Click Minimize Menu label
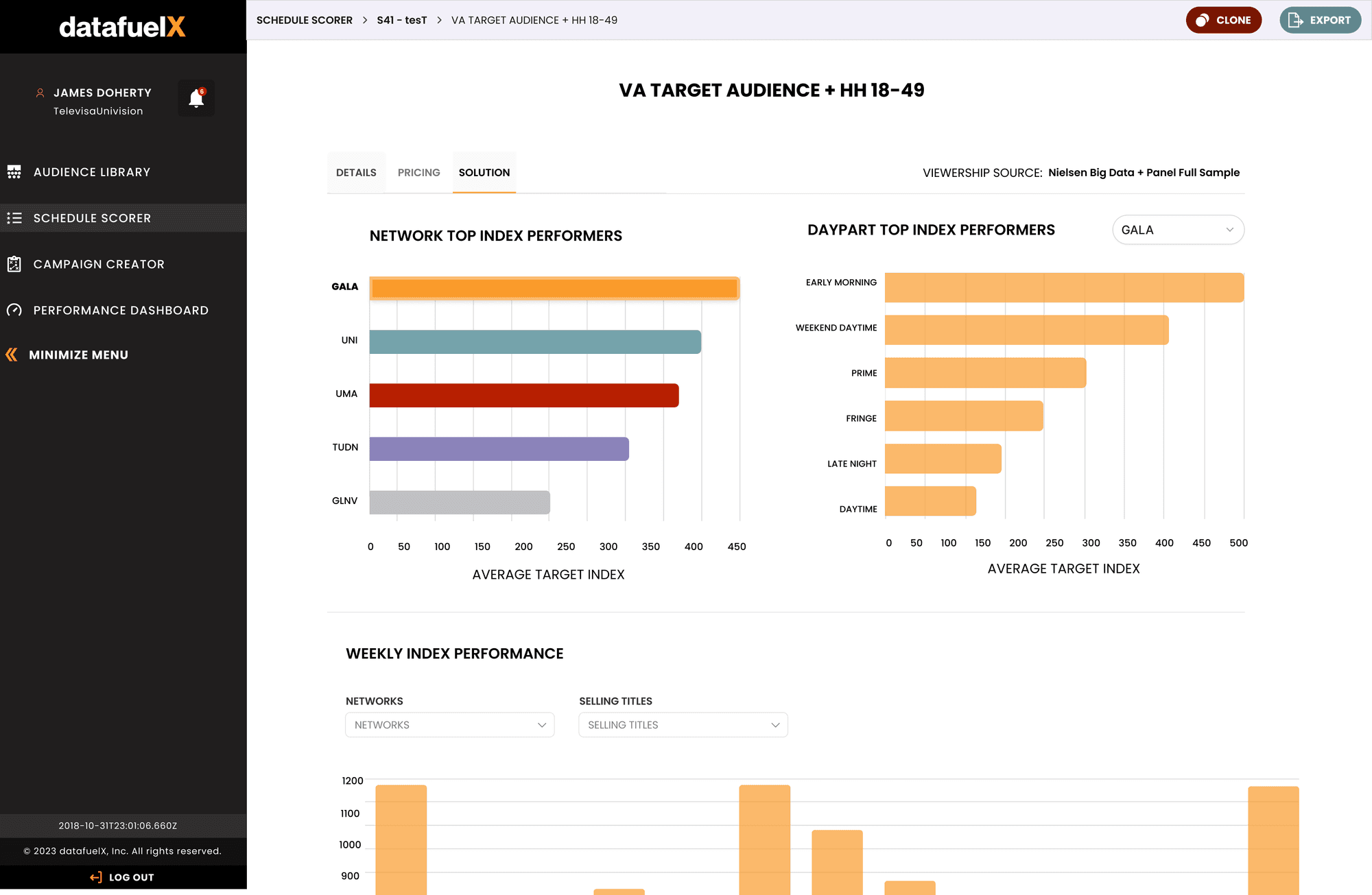 point(79,355)
